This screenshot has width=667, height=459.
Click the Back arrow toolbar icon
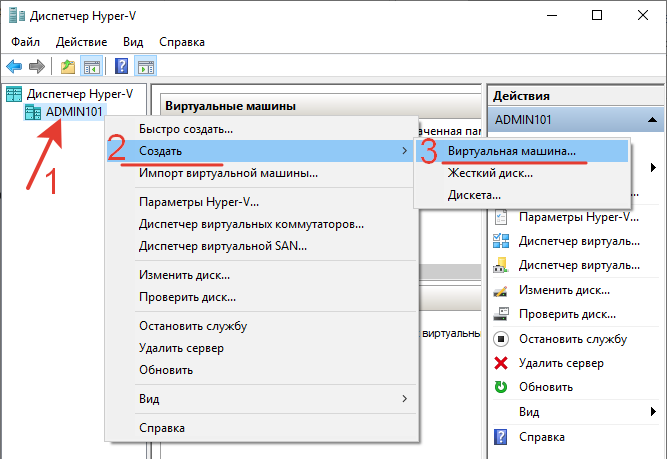click(x=14, y=67)
